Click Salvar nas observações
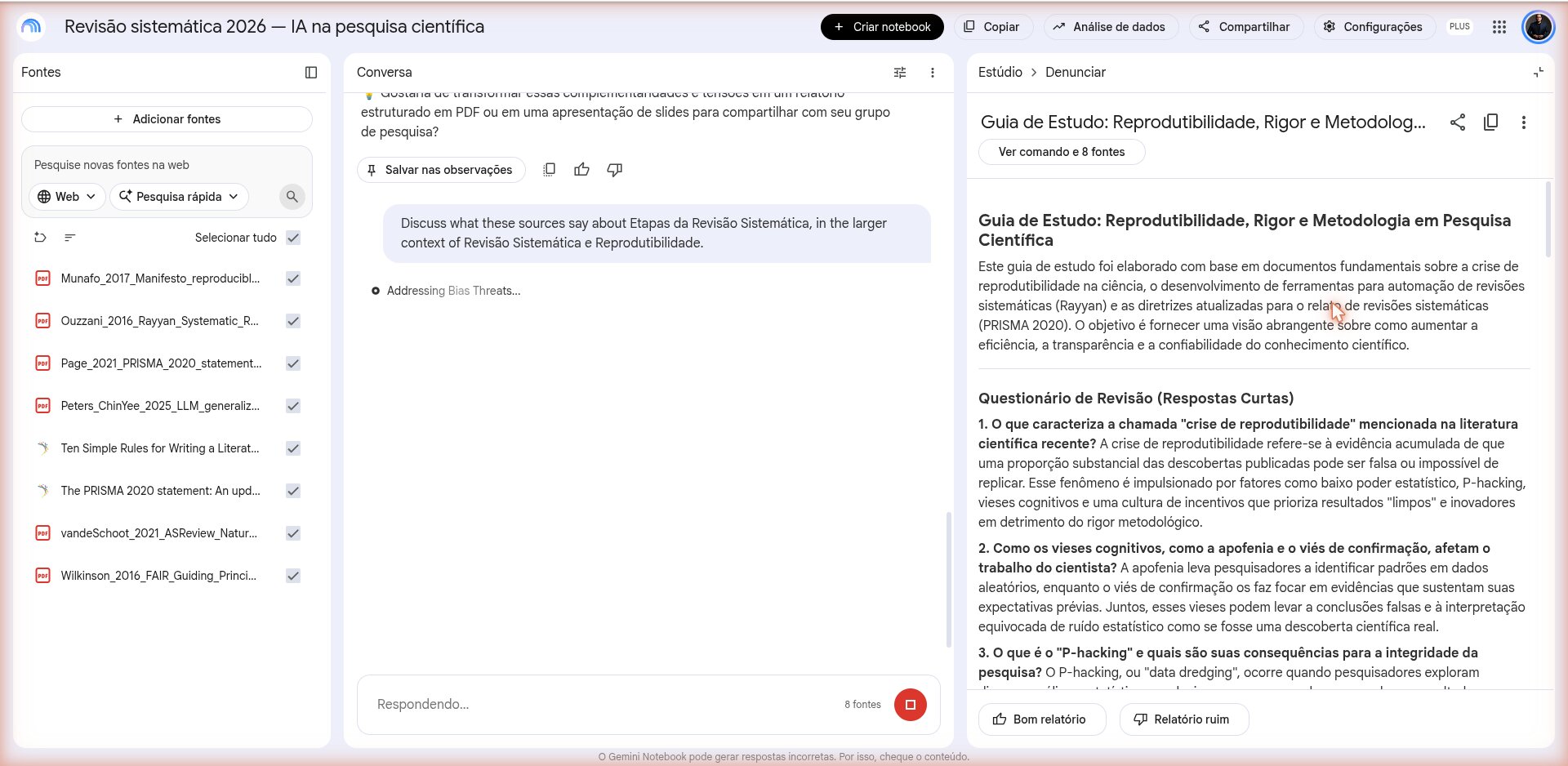Image resolution: width=1568 pixels, height=766 pixels. pos(441,170)
